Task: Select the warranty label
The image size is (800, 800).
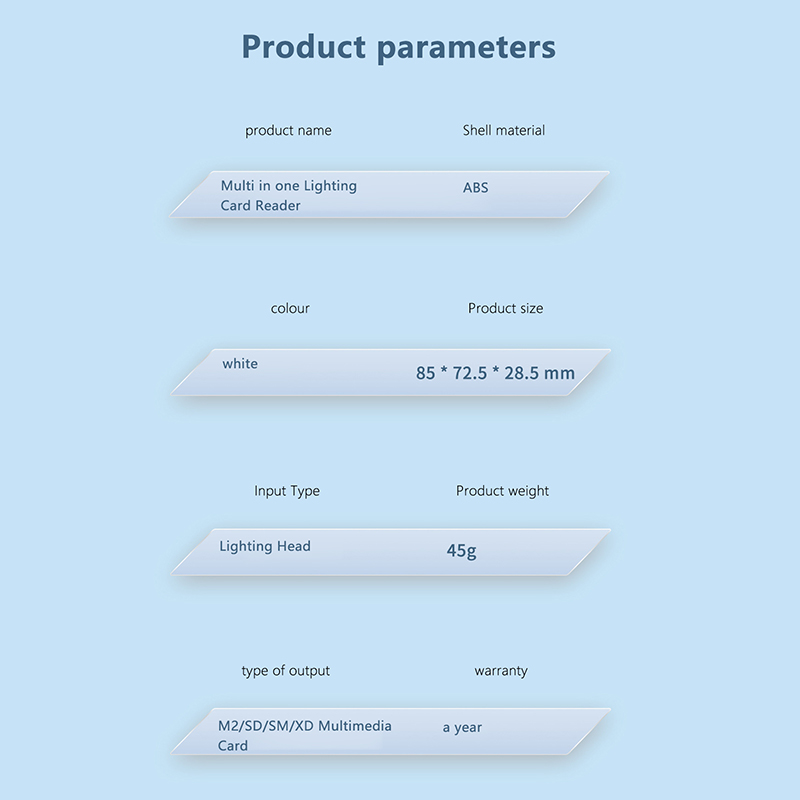Action: [500, 671]
